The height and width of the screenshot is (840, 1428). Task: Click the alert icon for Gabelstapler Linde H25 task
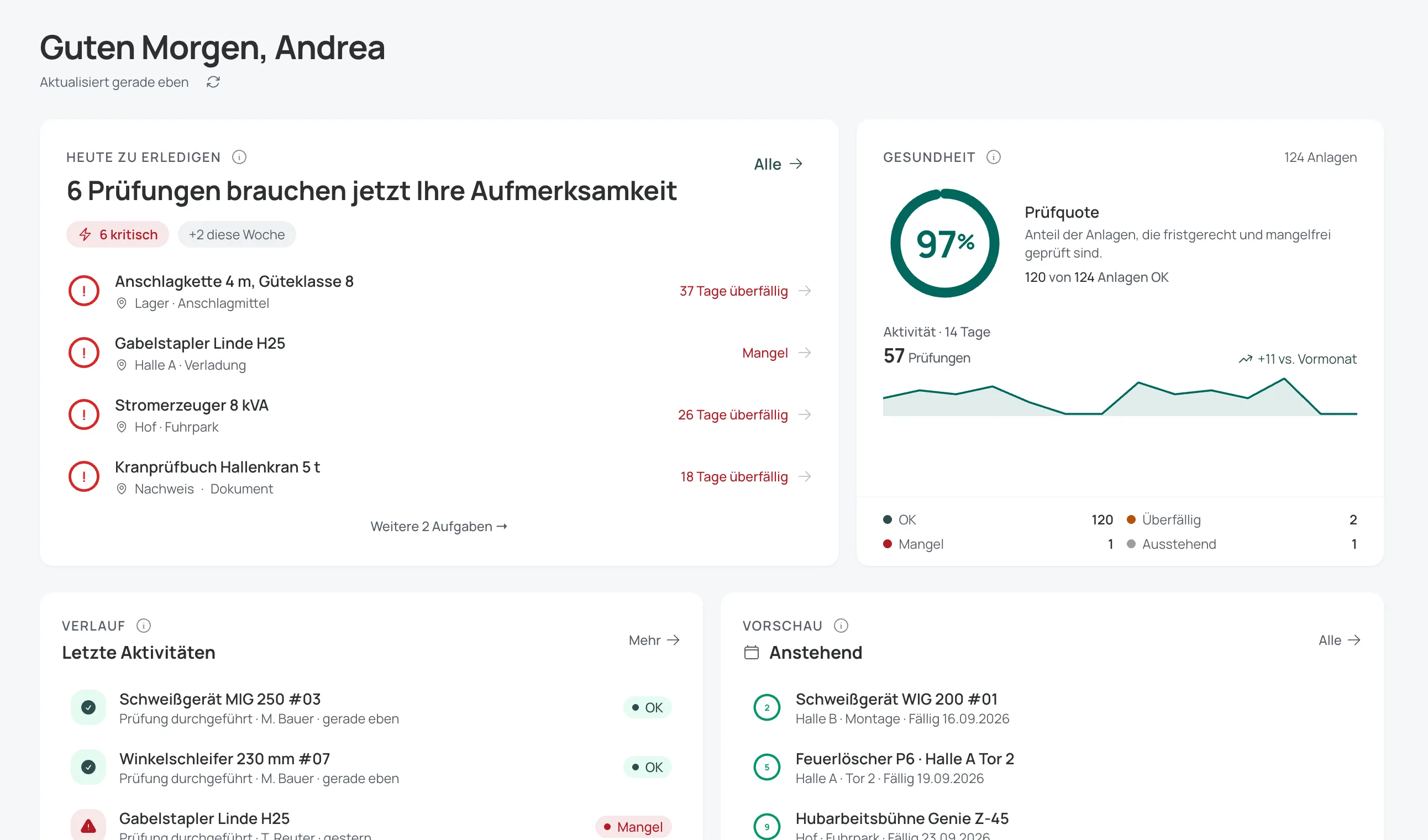84,353
